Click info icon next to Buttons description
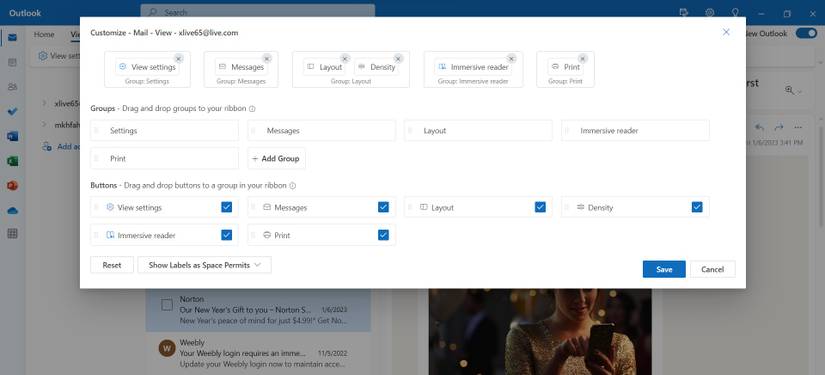This screenshot has height=375, width=825. point(293,186)
